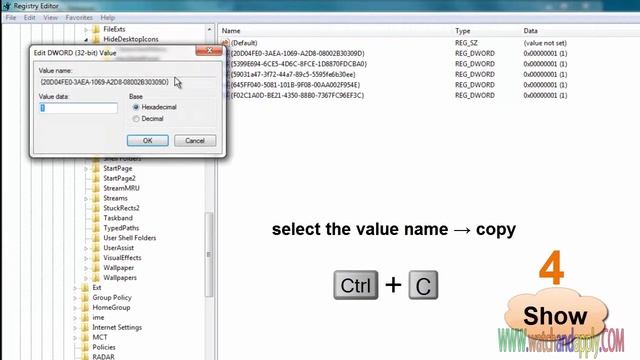640x360 pixels.
Task: Click the User Shell Folders folder icon
Action: 96,238
